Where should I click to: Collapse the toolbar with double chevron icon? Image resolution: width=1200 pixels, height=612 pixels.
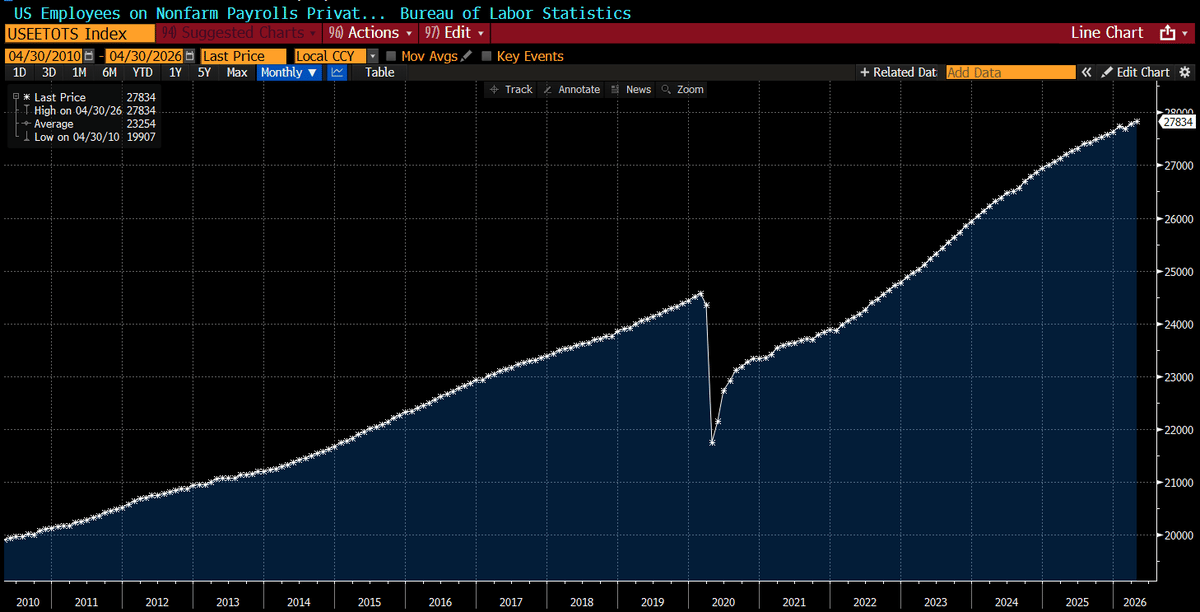tap(1086, 72)
